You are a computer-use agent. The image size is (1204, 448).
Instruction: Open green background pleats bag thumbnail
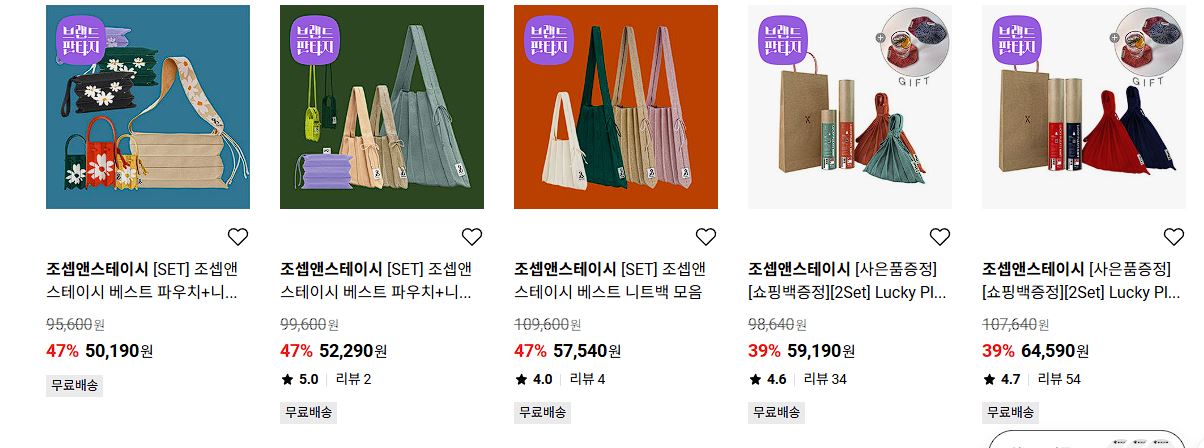(x=382, y=107)
